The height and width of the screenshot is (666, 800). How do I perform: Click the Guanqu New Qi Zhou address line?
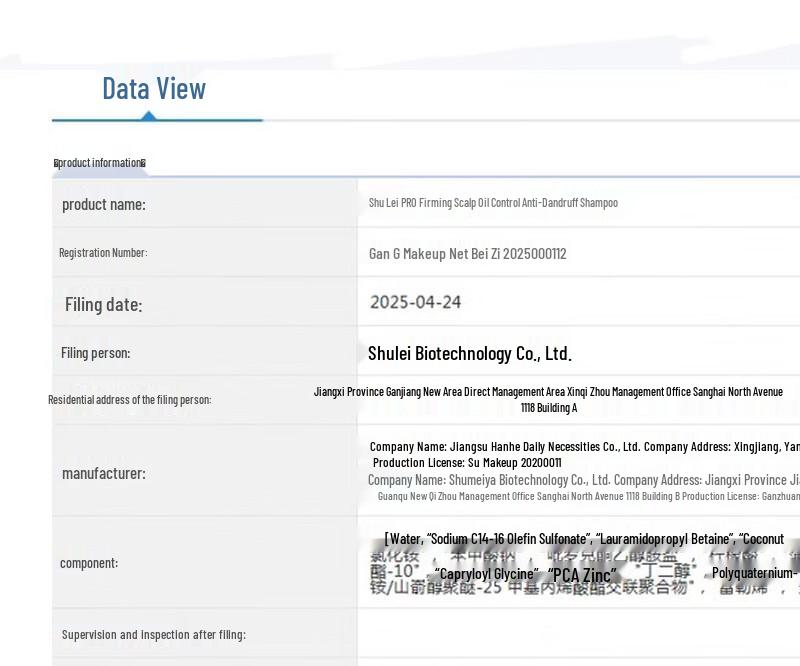[x=589, y=496]
